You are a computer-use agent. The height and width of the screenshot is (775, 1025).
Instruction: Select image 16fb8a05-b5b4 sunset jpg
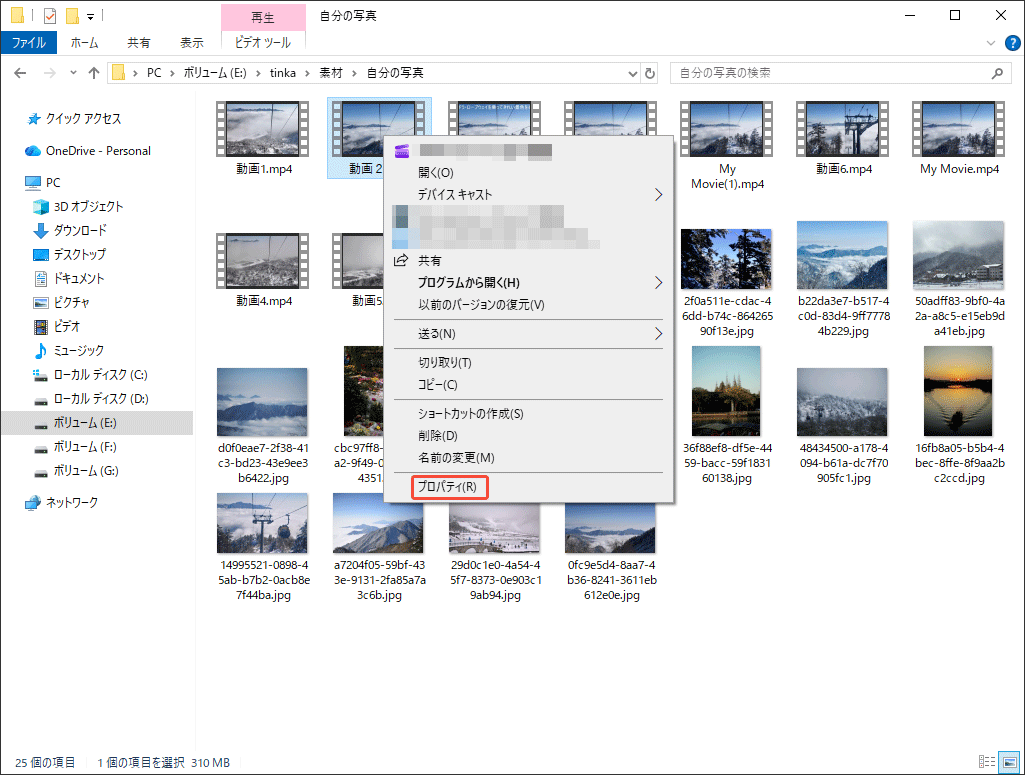click(958, 391)
